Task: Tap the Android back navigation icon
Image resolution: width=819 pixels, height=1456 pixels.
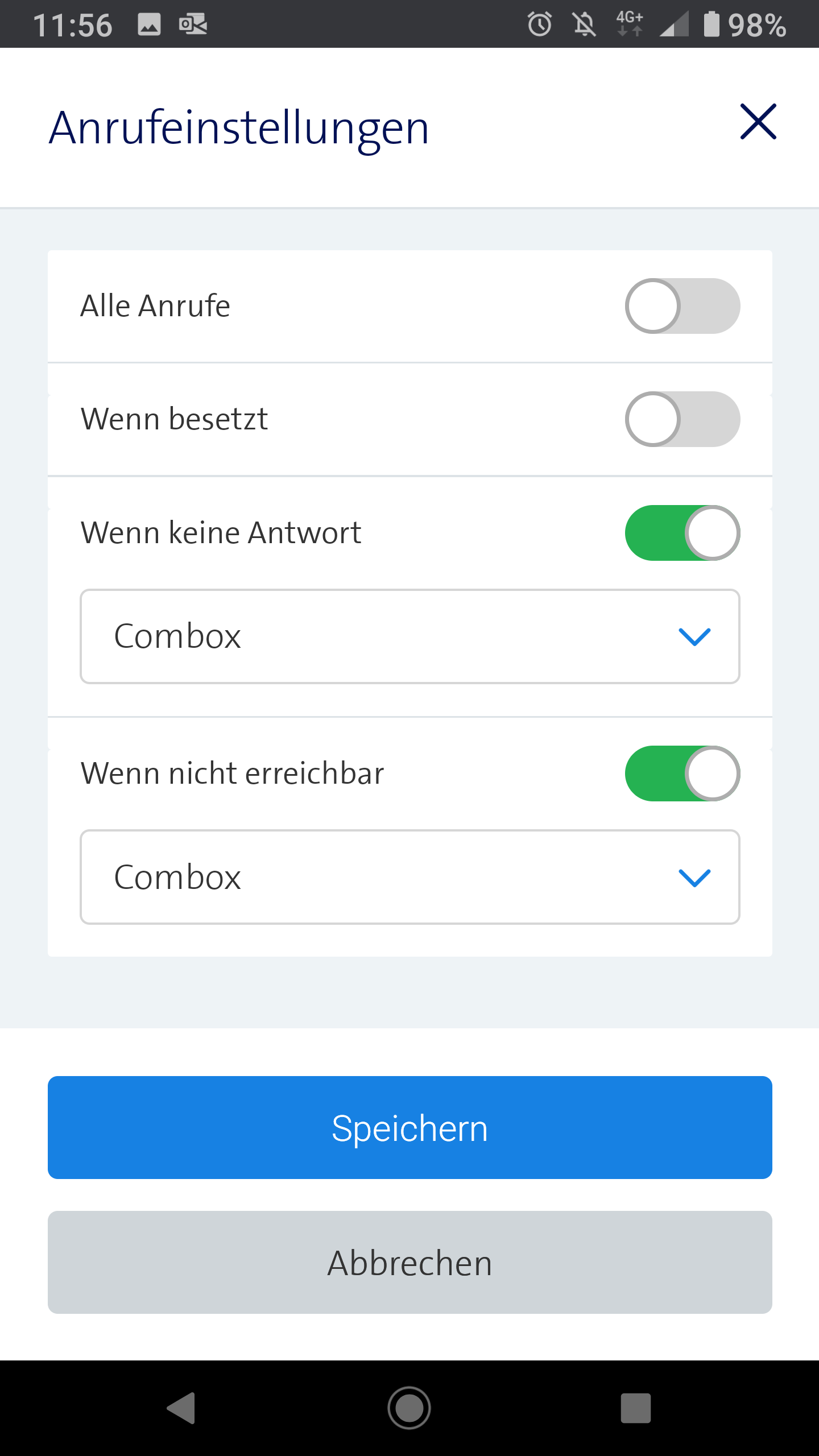Action: pos(181,1408)
